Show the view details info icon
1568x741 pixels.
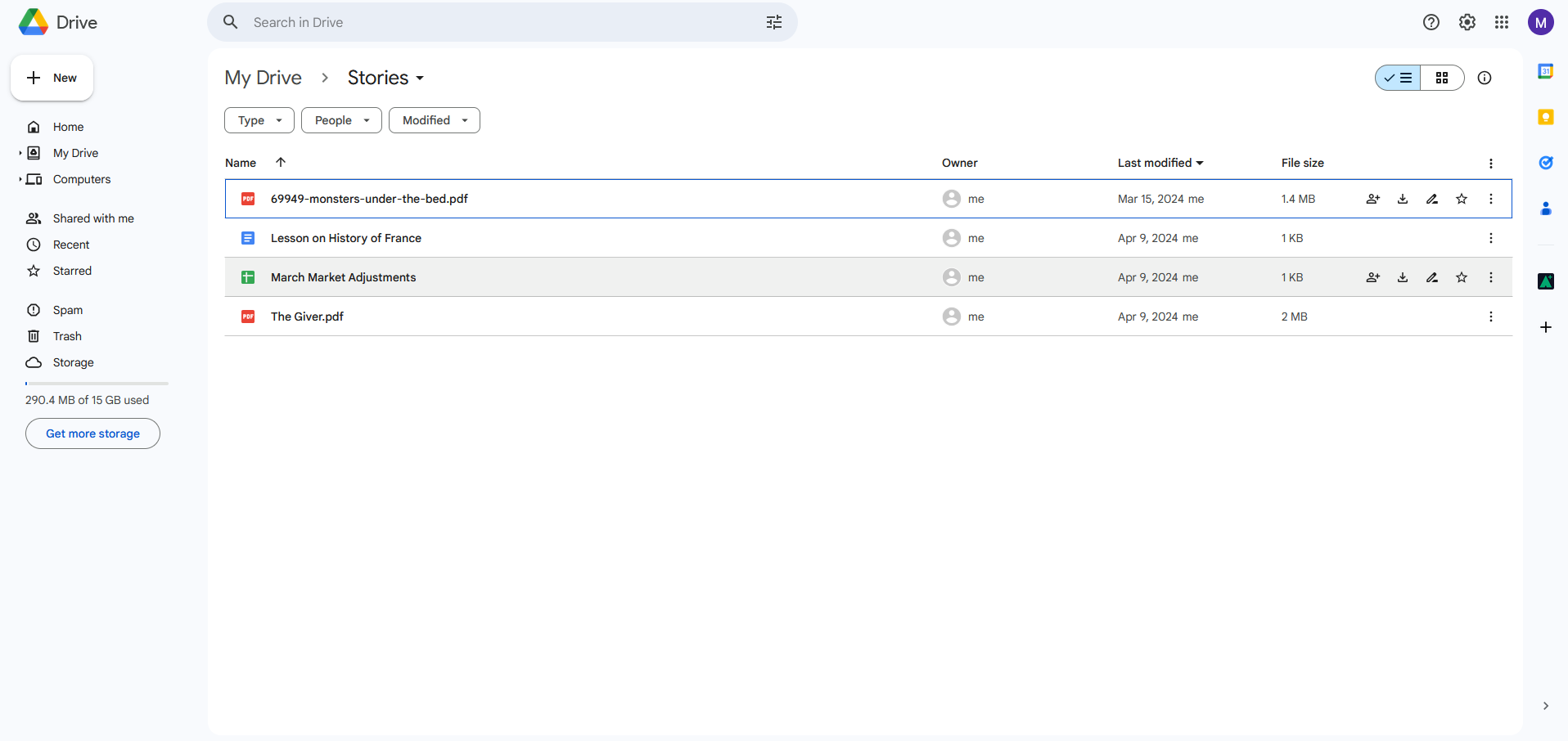pyautogui.click(x=1485, y=78)
